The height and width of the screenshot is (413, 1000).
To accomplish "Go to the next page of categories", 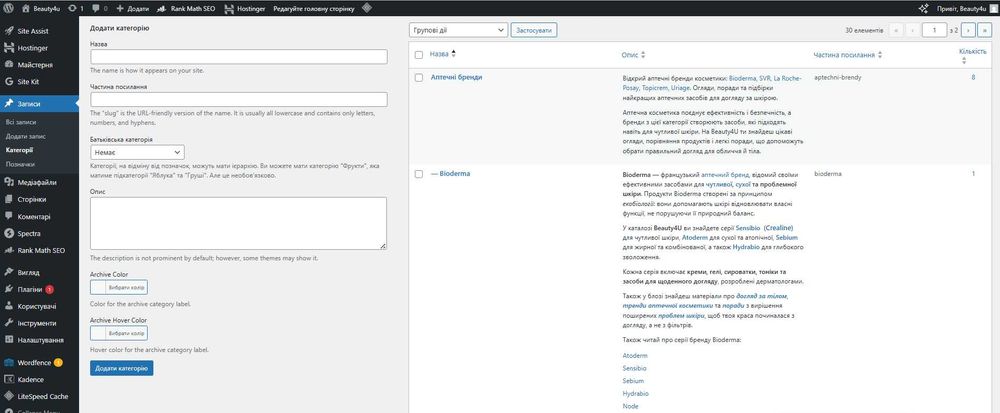I will click(967, 30).
